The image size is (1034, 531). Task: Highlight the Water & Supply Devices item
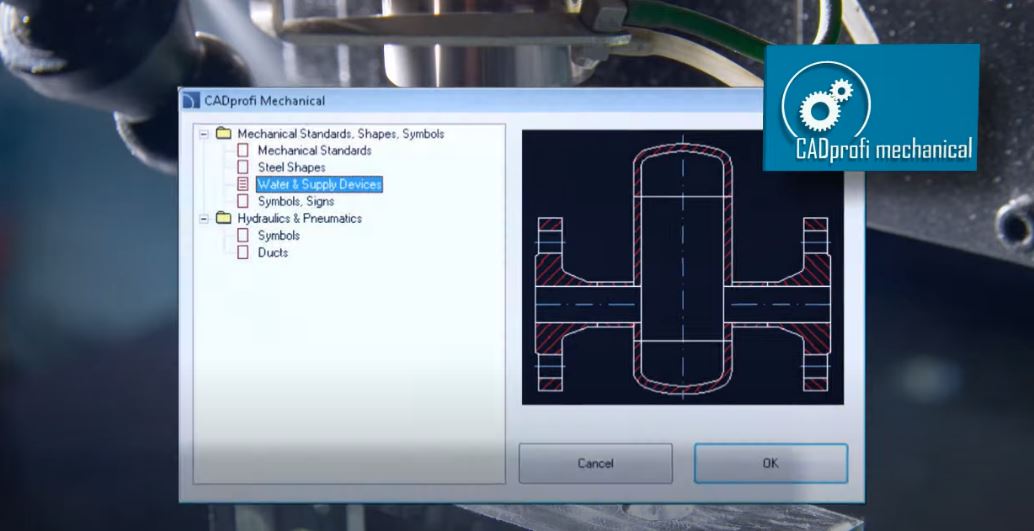[x=319, y=185]
